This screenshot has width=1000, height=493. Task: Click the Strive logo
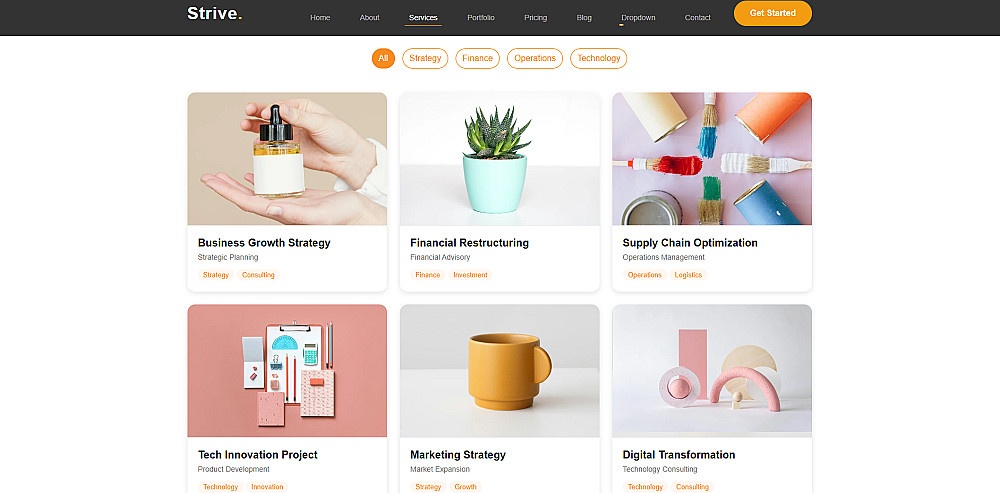[214, 13]
